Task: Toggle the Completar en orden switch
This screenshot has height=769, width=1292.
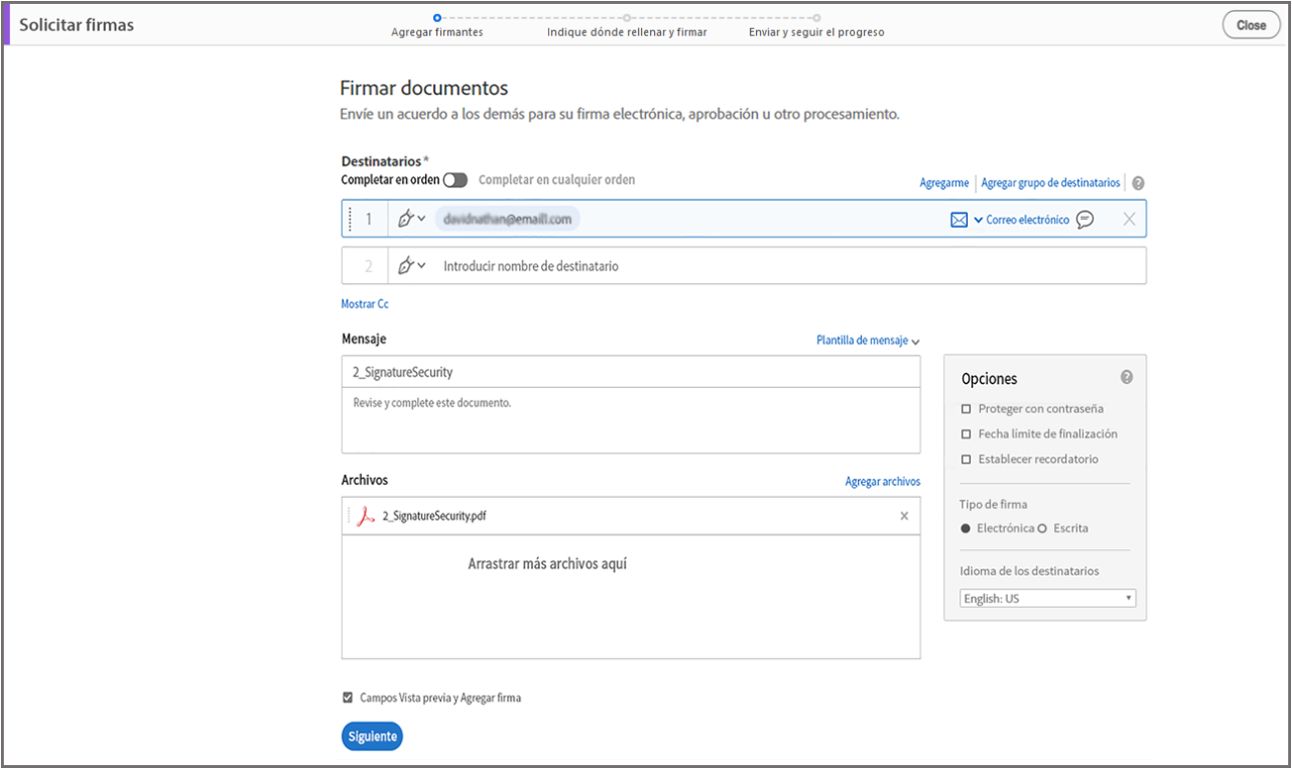Action: [455, 180]
